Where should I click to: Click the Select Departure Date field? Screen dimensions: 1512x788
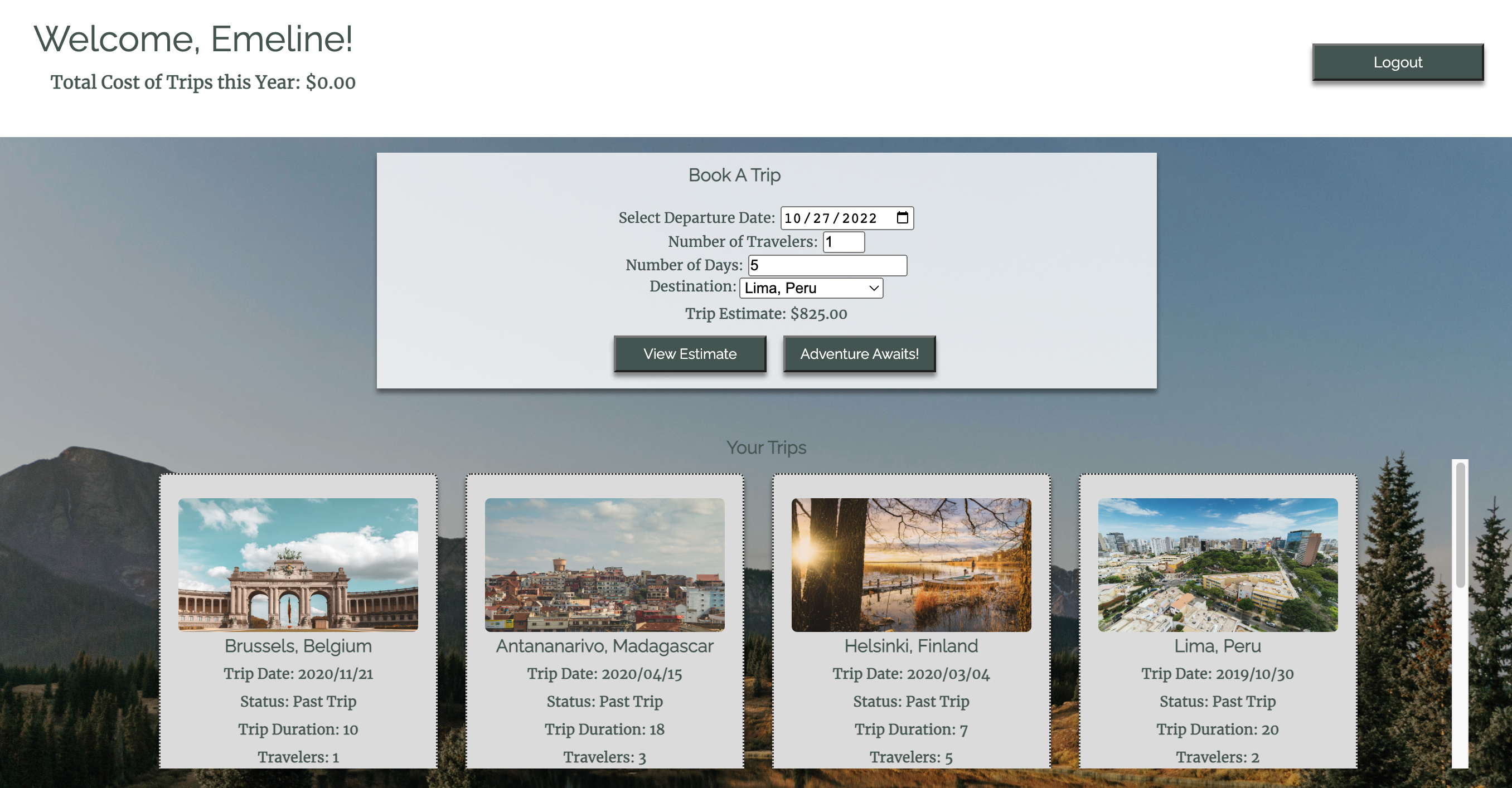click(846, 218)
